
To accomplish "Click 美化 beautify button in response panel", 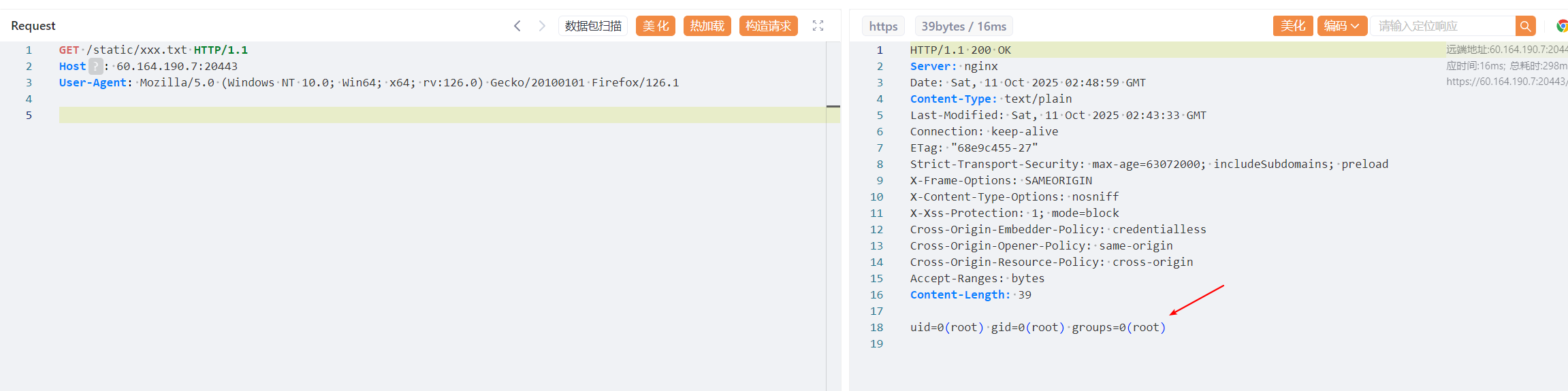I will coord(1292,26).
